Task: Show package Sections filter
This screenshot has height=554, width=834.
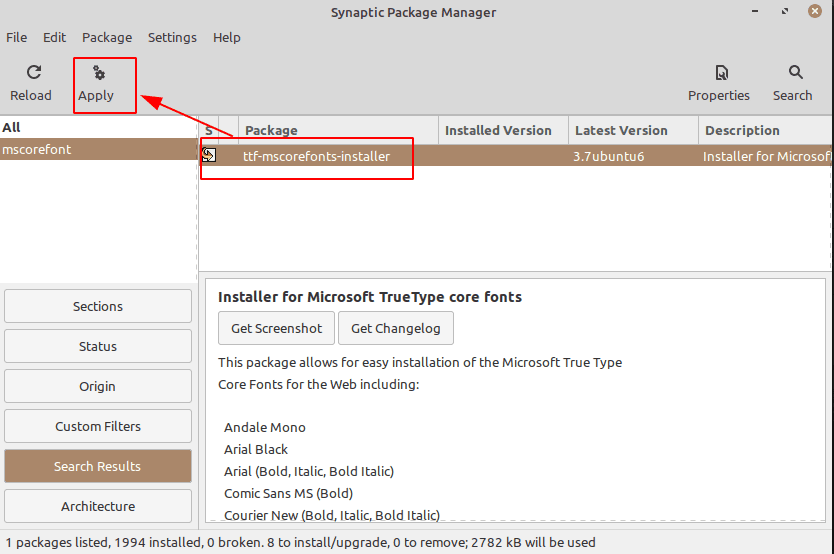Action: point(98,306)
